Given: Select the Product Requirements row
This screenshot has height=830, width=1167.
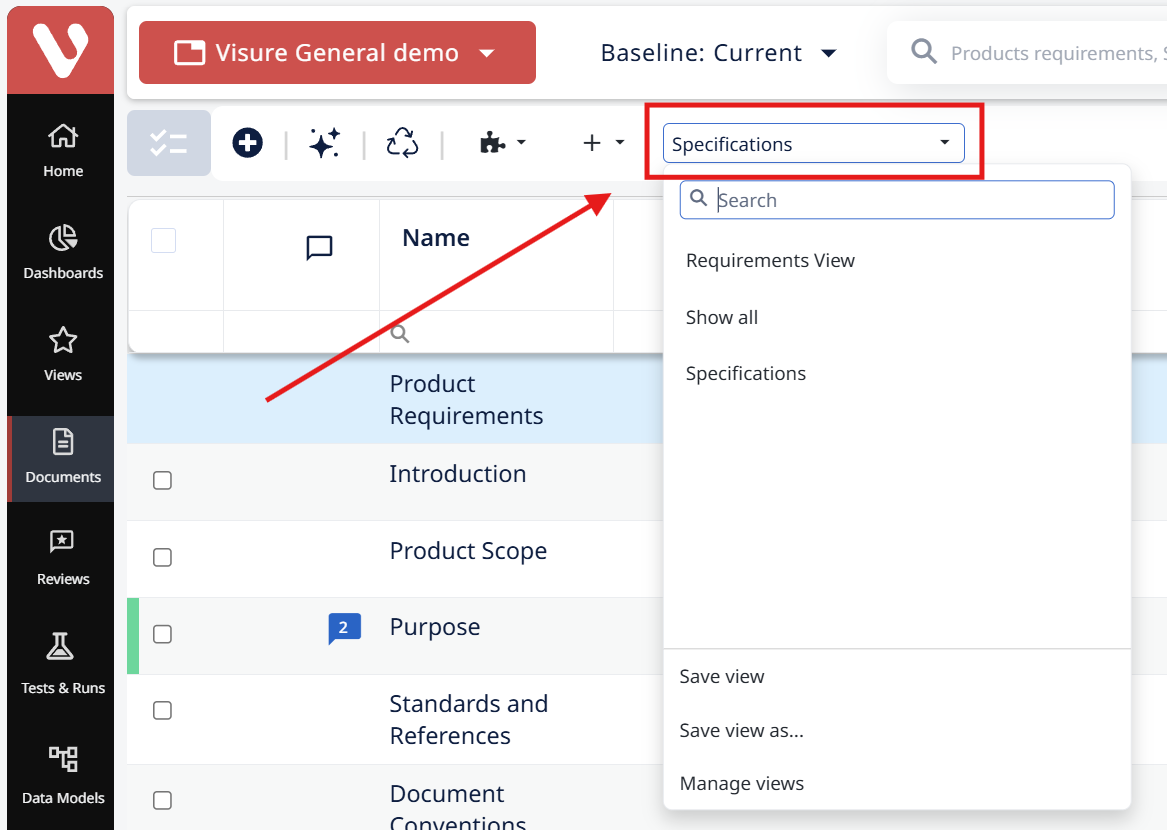Looking at the screenshot, I should click(394, 399).
